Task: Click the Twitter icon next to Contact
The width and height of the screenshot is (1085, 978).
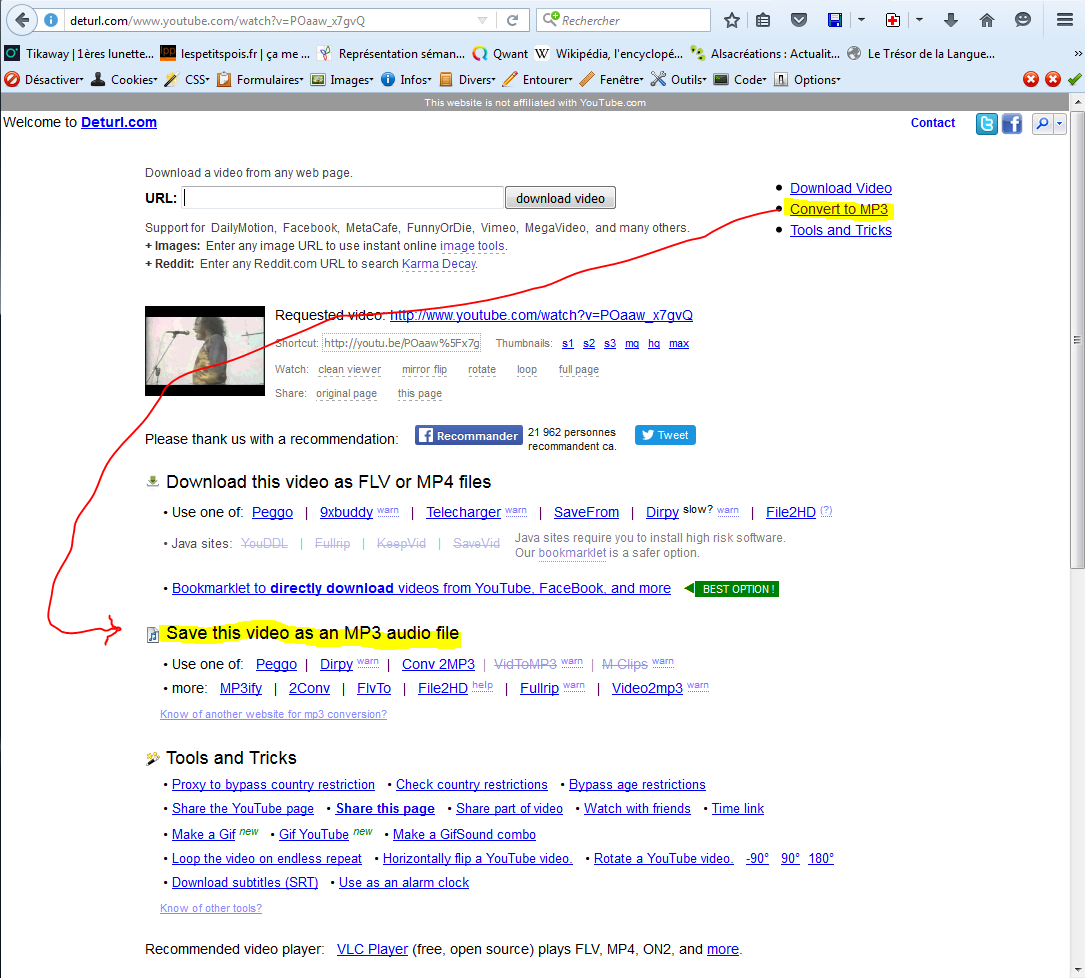Action: pos(987,124)
